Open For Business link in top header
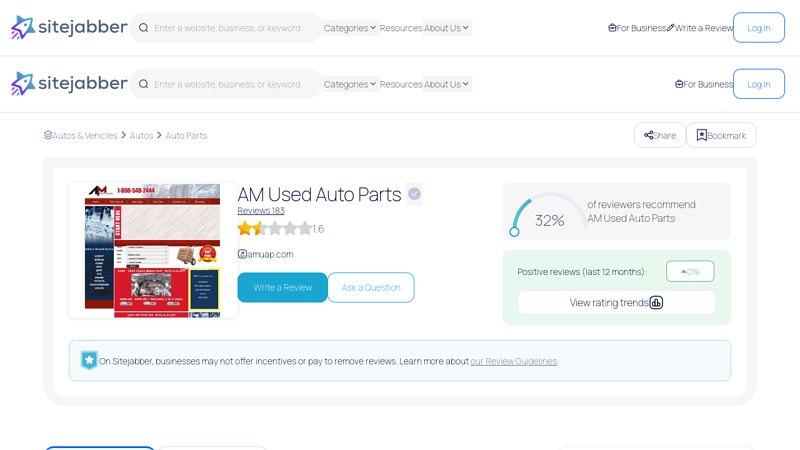 tap(637, 28)
